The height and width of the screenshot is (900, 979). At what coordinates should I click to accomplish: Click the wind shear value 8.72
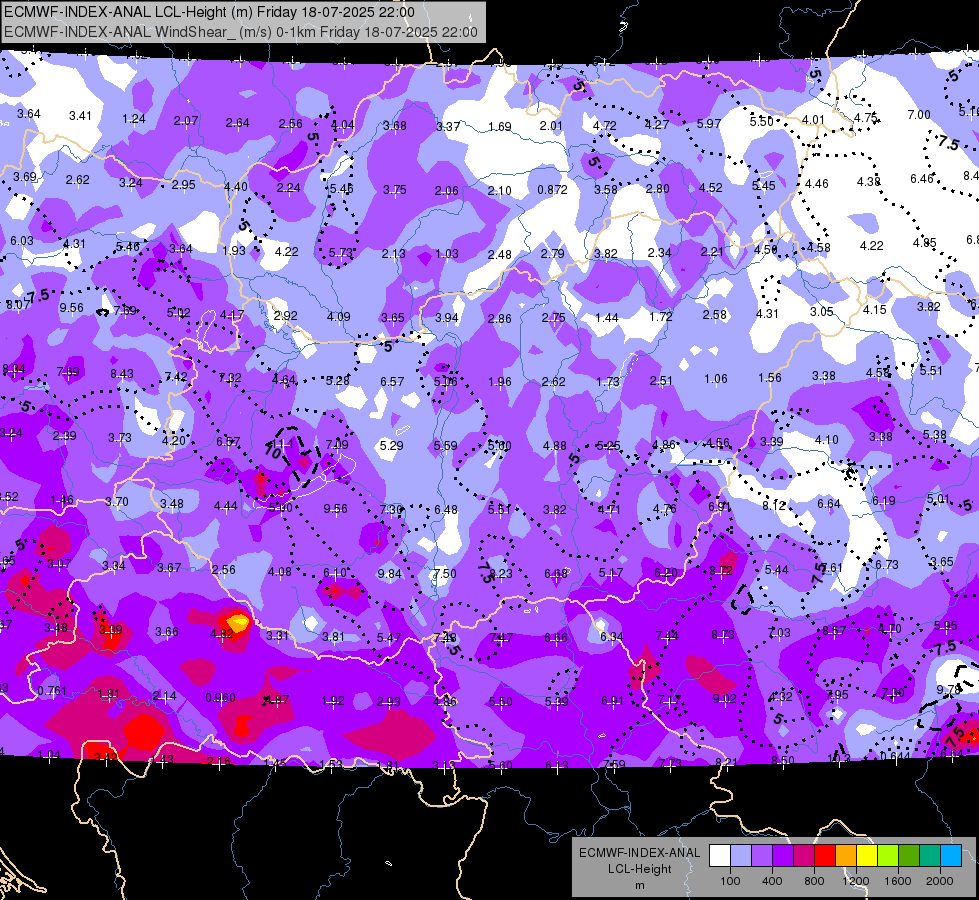721,570
